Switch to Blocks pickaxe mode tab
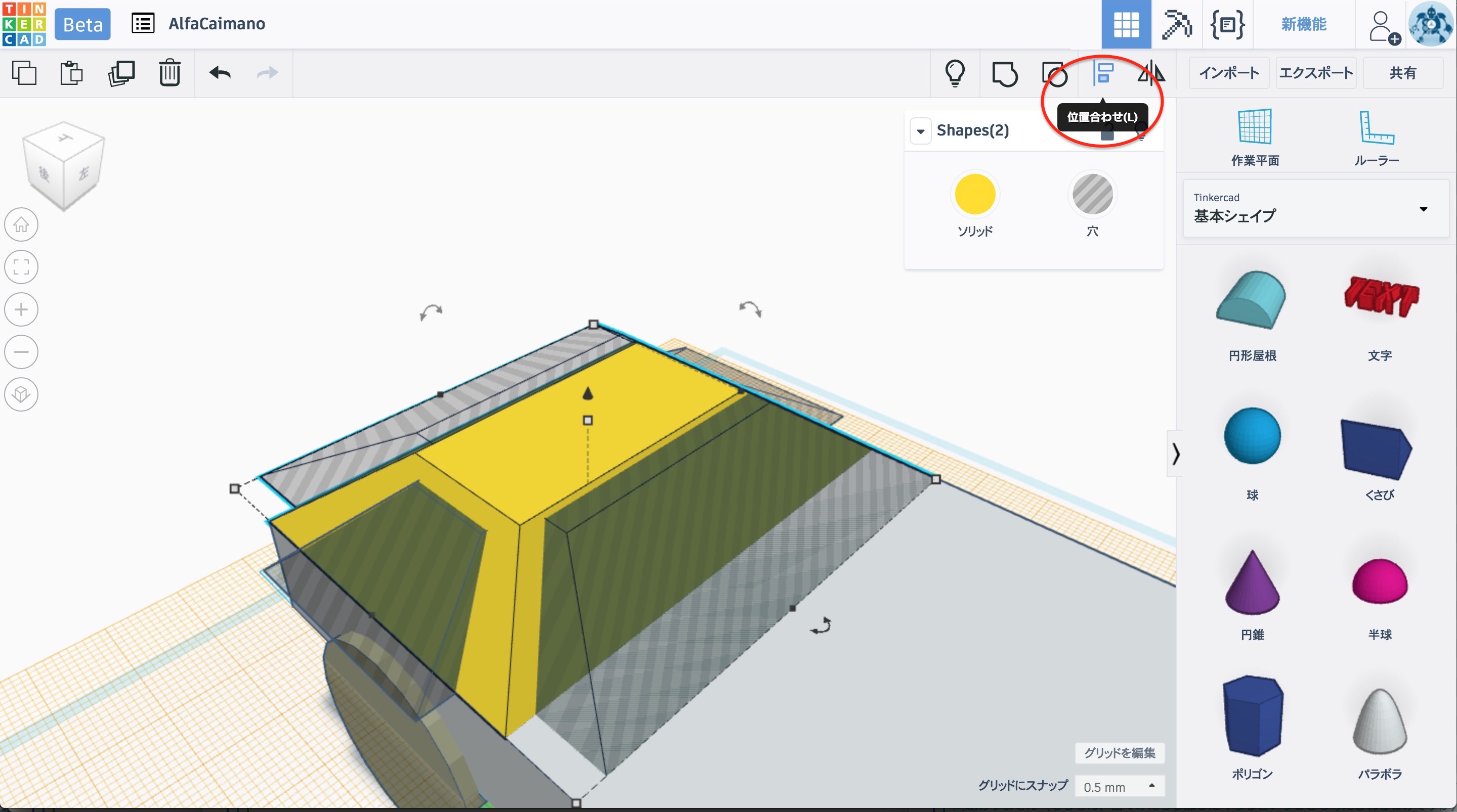Screen dimensions: 1457x812 click(x=1176, y=24)
